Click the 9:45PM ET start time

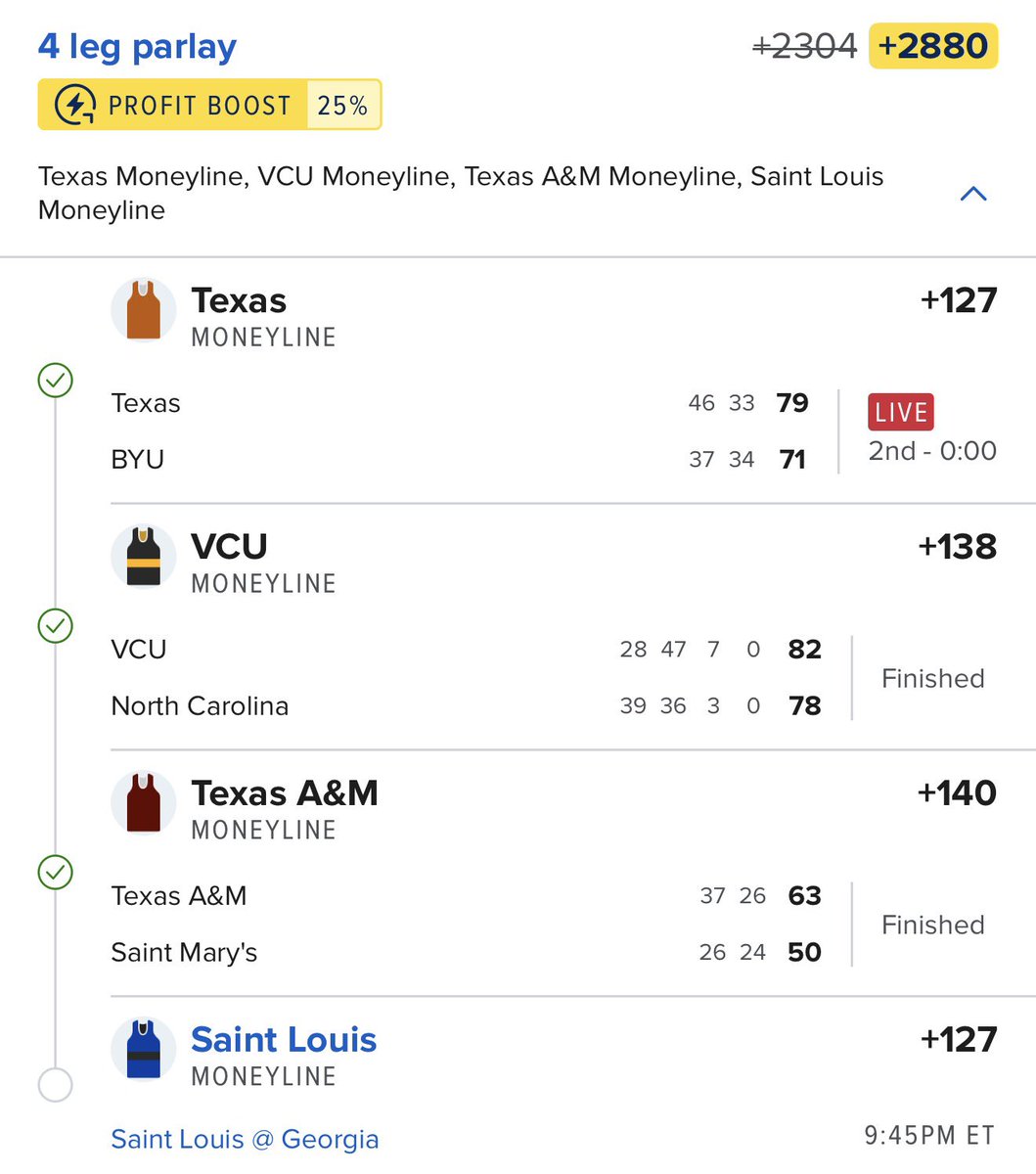click(929, 1136)
